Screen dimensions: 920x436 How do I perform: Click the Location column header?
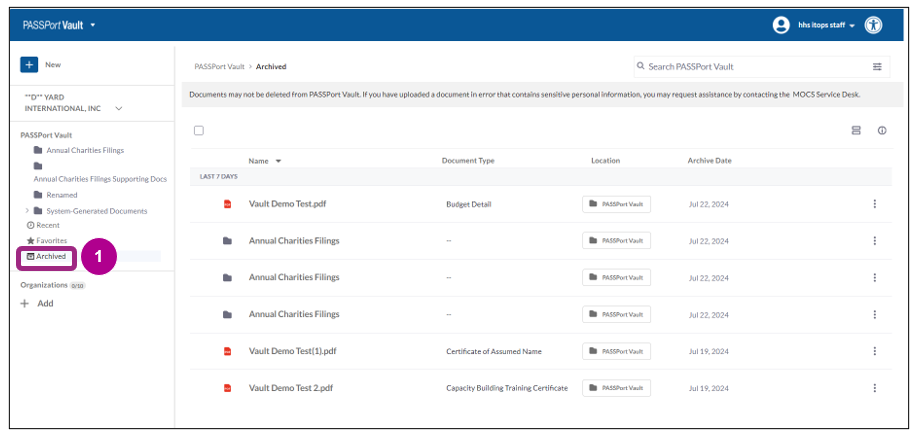(606, 161)
